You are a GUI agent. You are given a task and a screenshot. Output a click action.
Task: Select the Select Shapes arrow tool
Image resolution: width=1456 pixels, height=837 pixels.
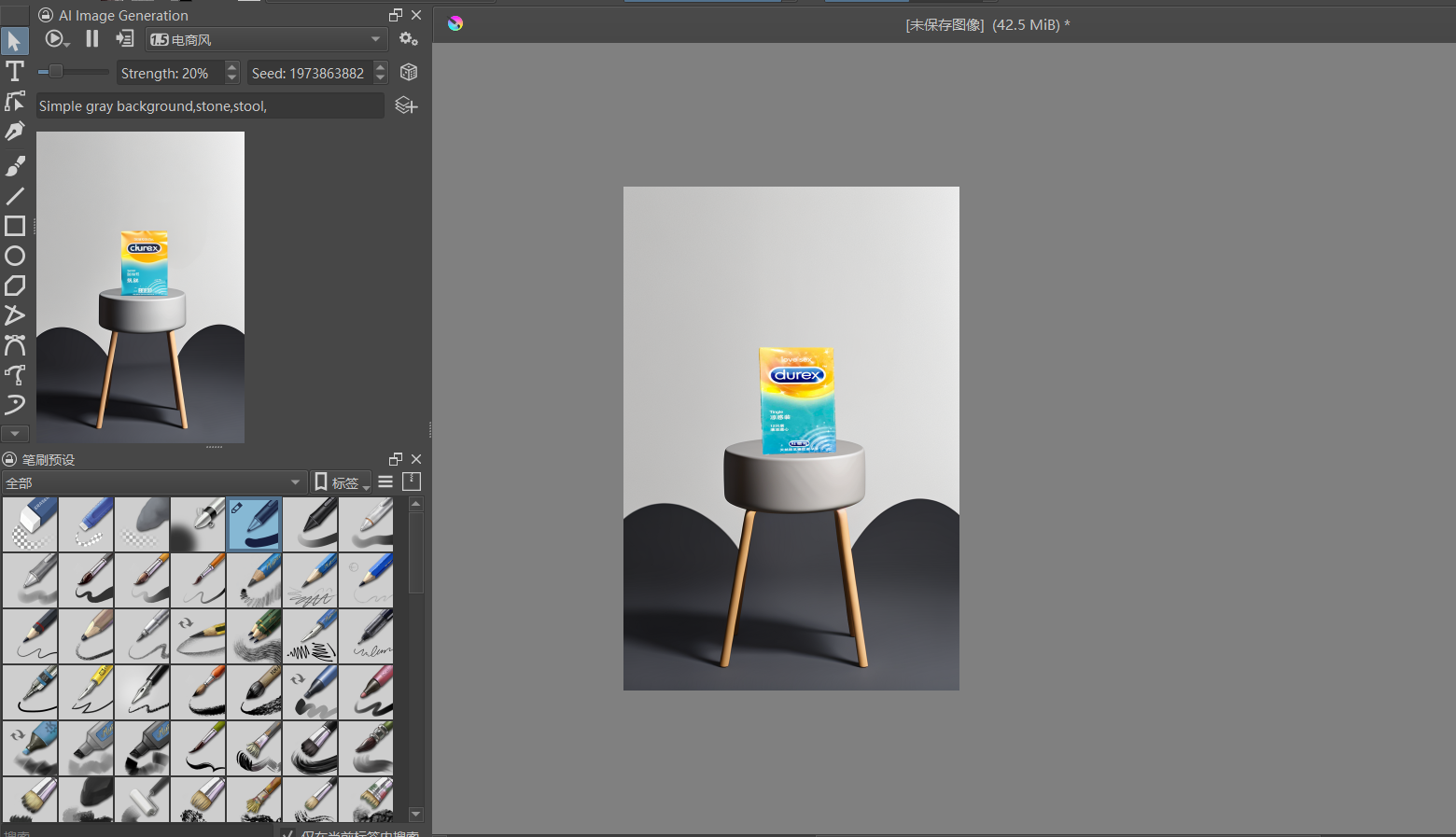click(x=14, y=40)
